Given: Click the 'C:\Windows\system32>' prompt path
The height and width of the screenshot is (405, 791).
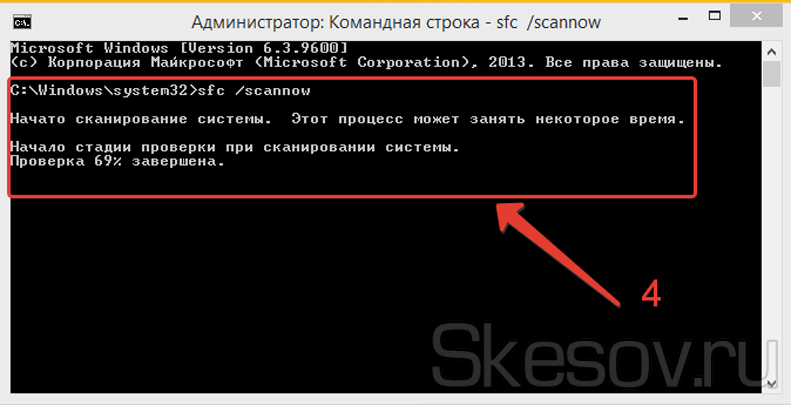Looking at the screenshot, I should (103, 91).
